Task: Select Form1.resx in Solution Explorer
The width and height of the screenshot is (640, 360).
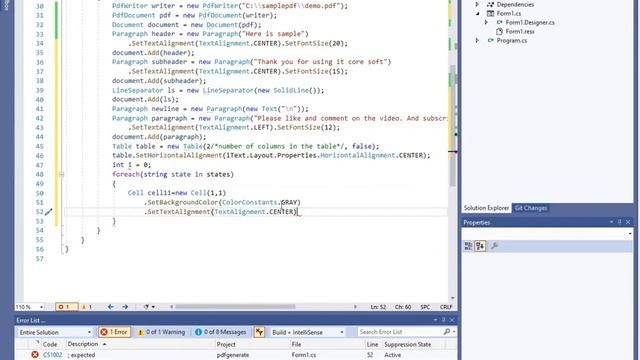Action: 520,31
